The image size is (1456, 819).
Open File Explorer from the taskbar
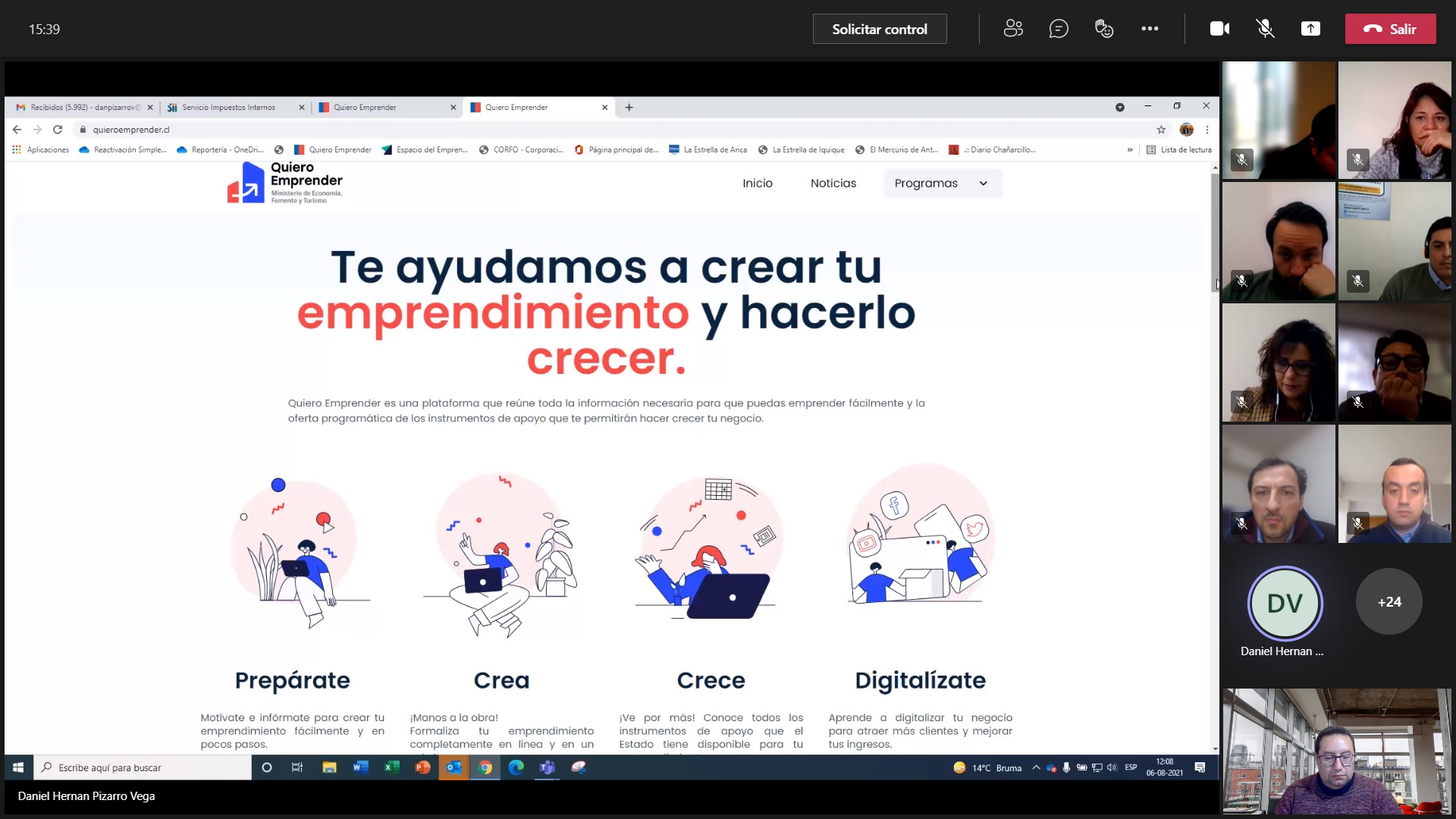[x=329, y=767]
